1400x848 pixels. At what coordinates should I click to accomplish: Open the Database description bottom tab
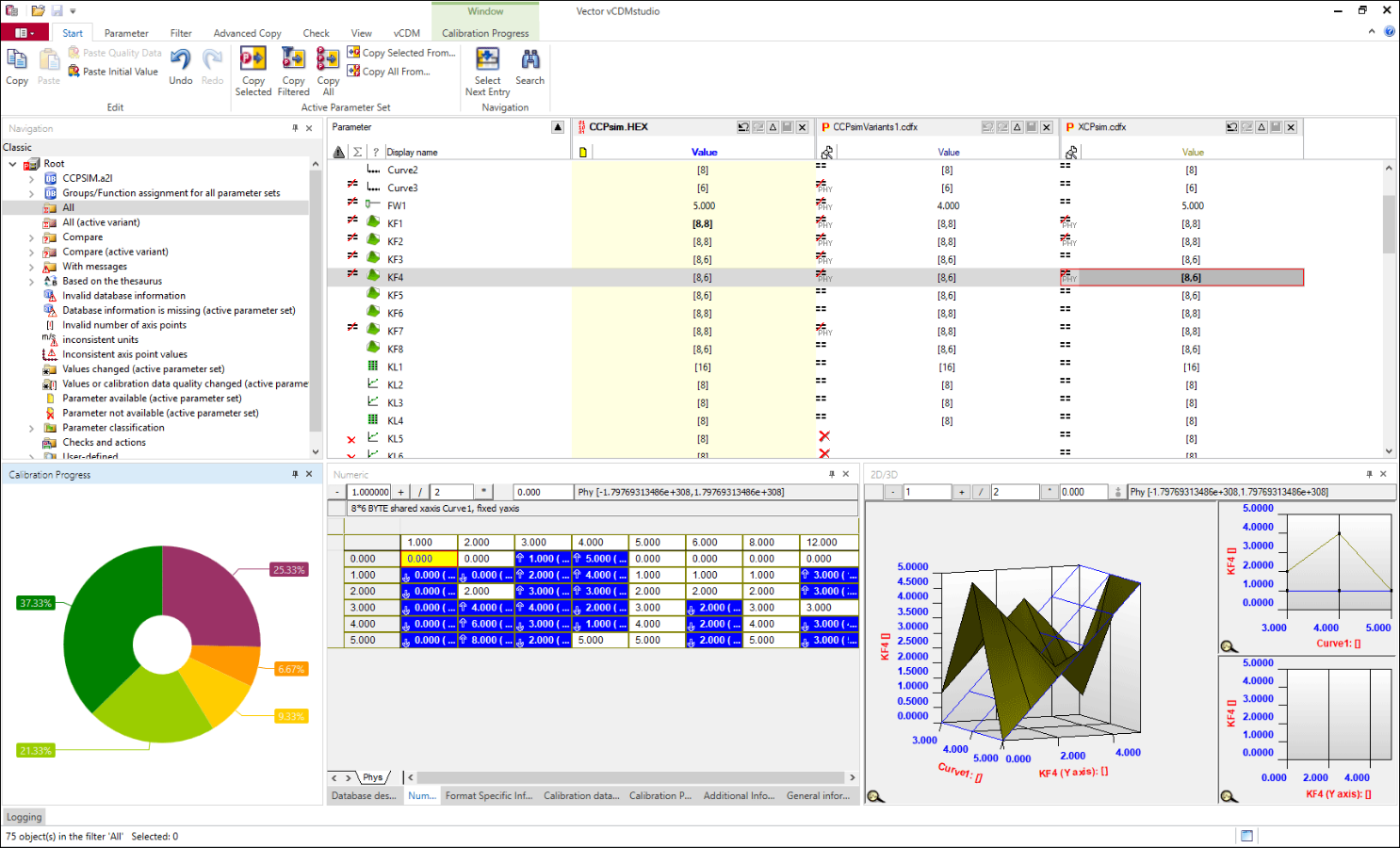point(364,795)
